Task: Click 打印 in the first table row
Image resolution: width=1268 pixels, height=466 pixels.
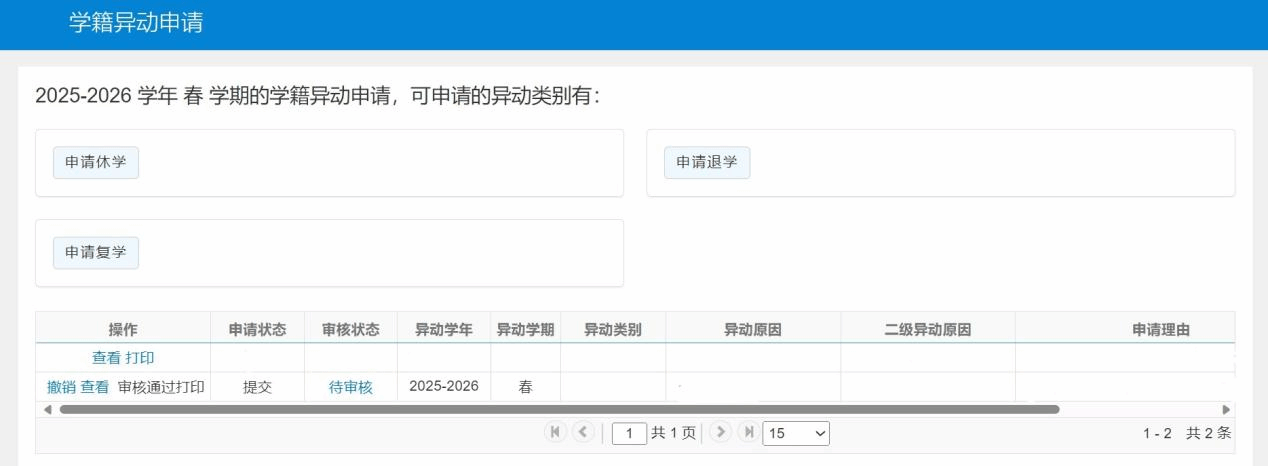Action: click(140, 358)
